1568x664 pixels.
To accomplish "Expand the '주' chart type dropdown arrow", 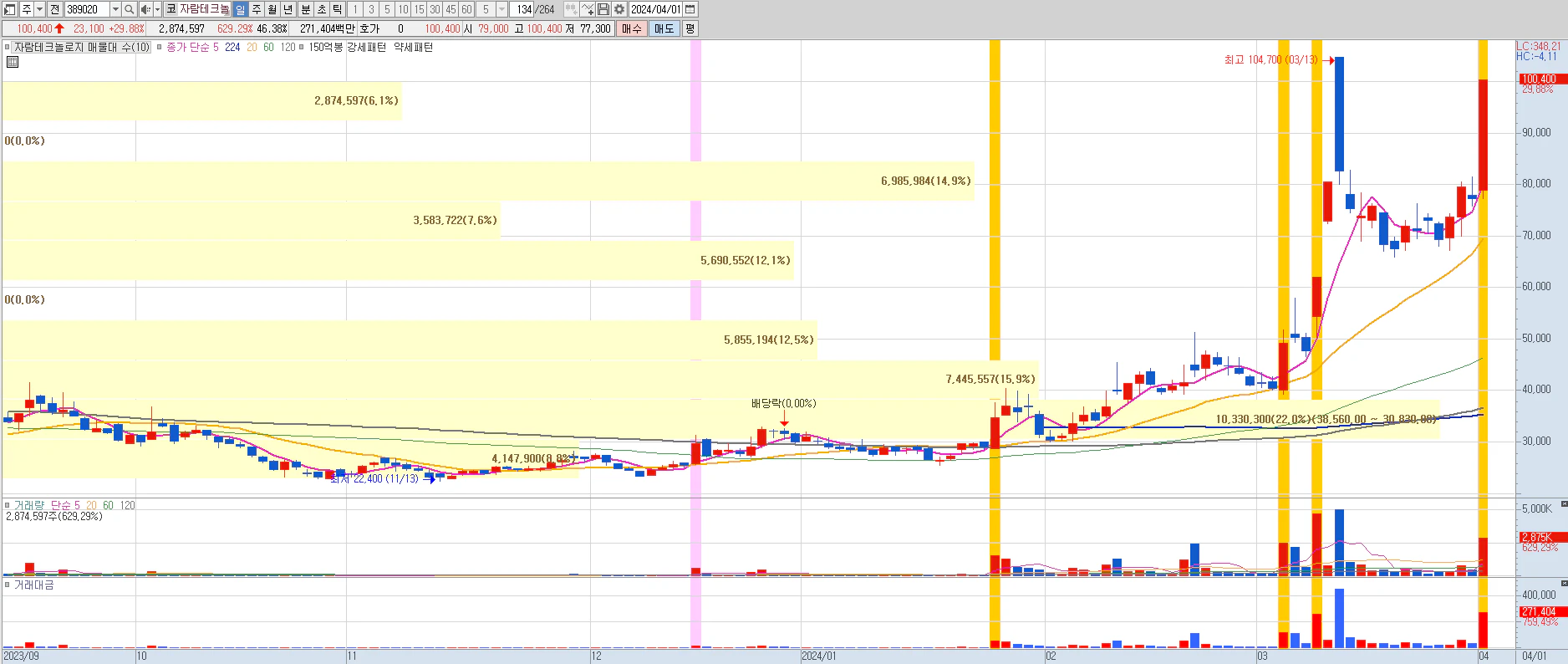I will click(39, 9).
